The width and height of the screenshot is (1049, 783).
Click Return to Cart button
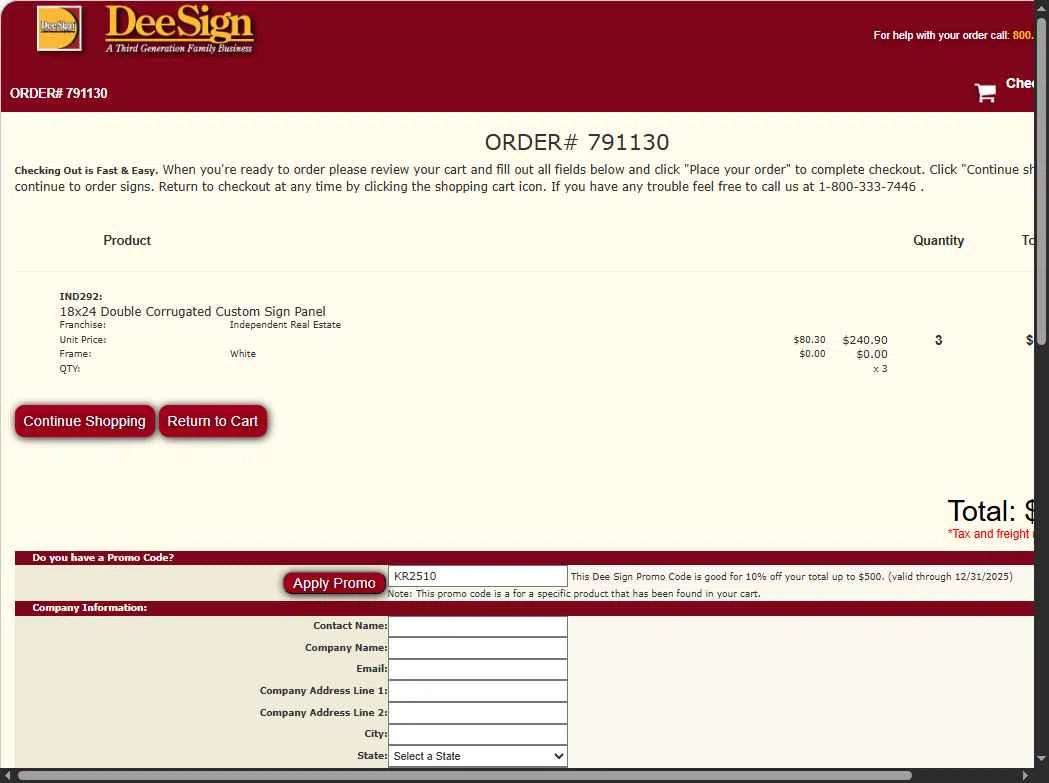(213, 421)
